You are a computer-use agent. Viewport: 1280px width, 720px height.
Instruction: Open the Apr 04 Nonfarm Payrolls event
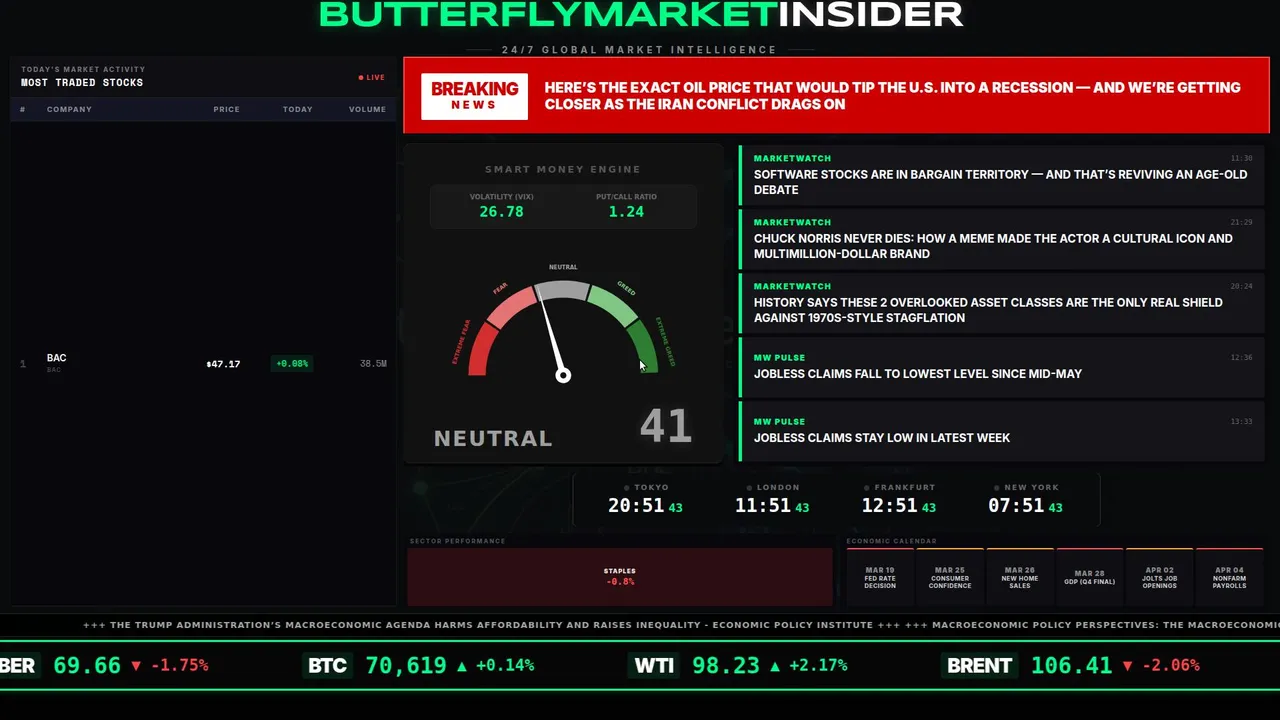coord(1229,576)
